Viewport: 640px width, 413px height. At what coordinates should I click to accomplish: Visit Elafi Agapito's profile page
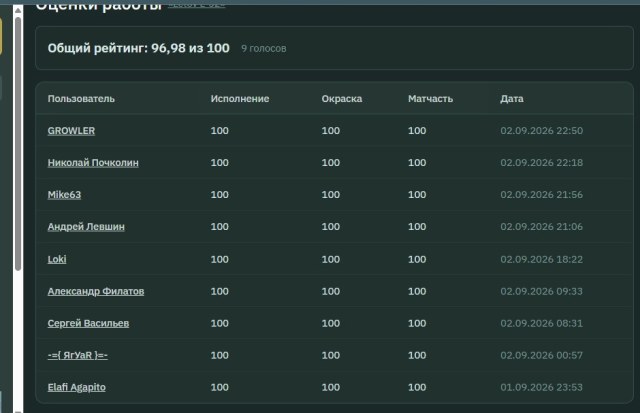(76, 387)
